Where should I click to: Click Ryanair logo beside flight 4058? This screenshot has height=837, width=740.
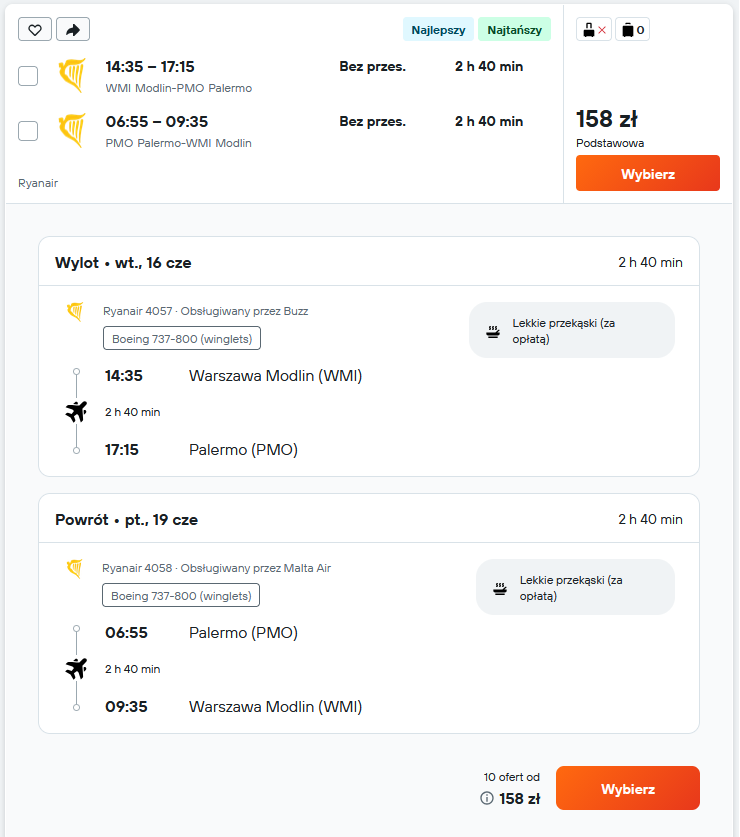tap(75, 568)
